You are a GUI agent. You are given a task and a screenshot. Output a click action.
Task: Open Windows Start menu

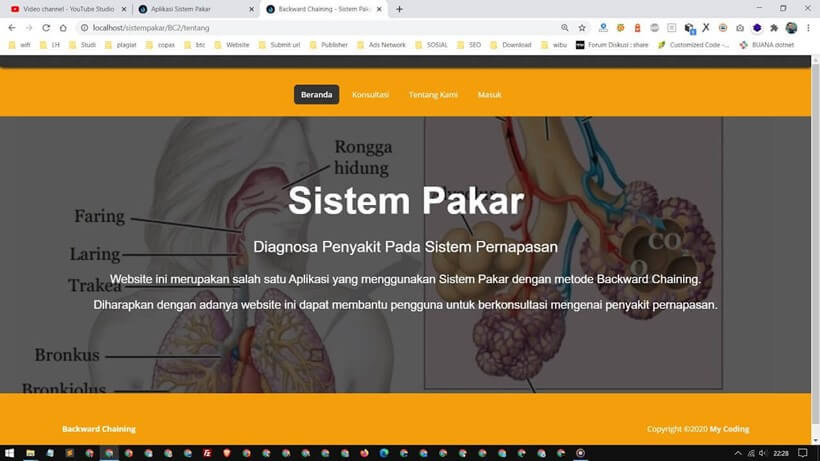[9, 453]
